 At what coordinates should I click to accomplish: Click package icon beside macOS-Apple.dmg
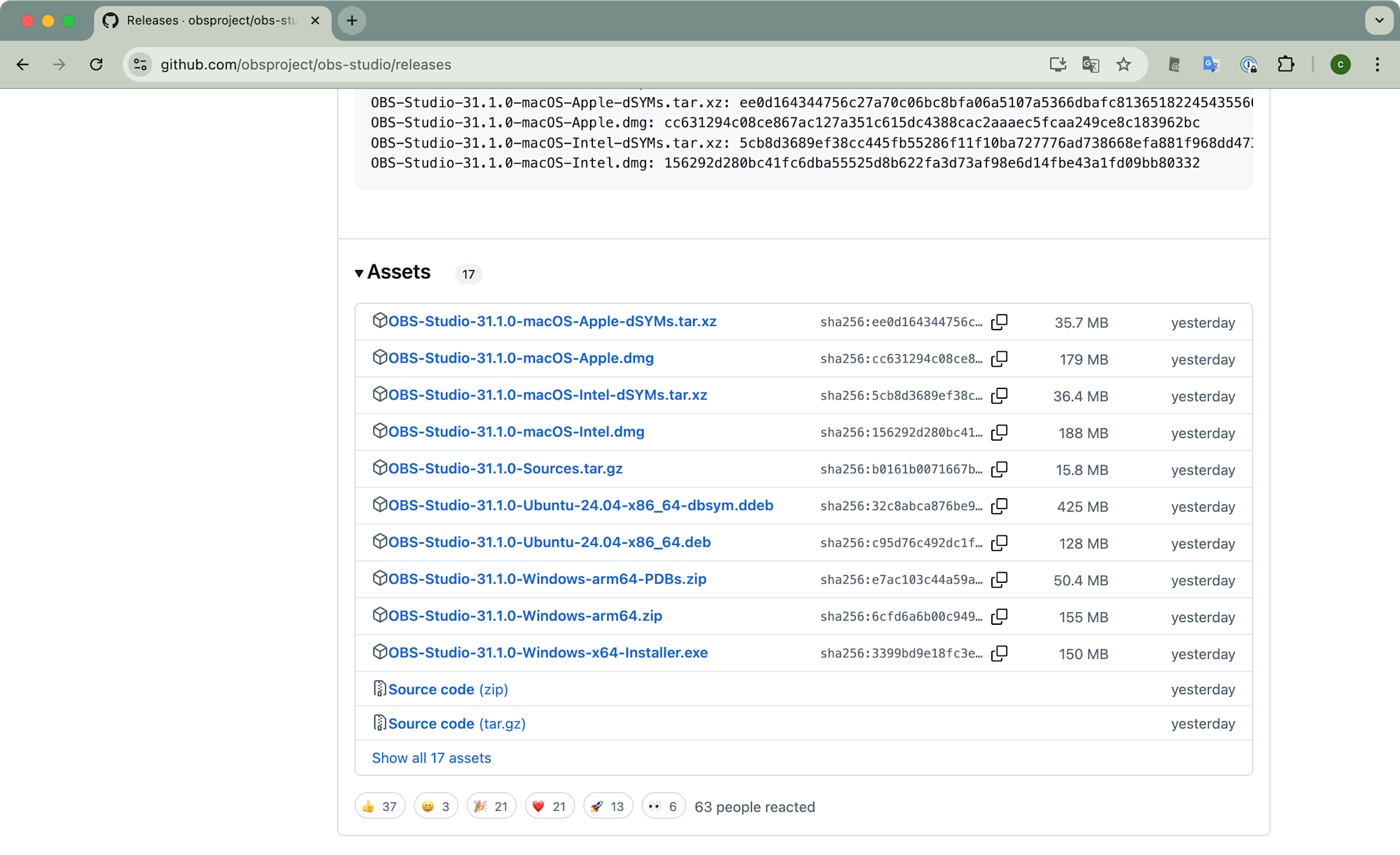[379, 358]
